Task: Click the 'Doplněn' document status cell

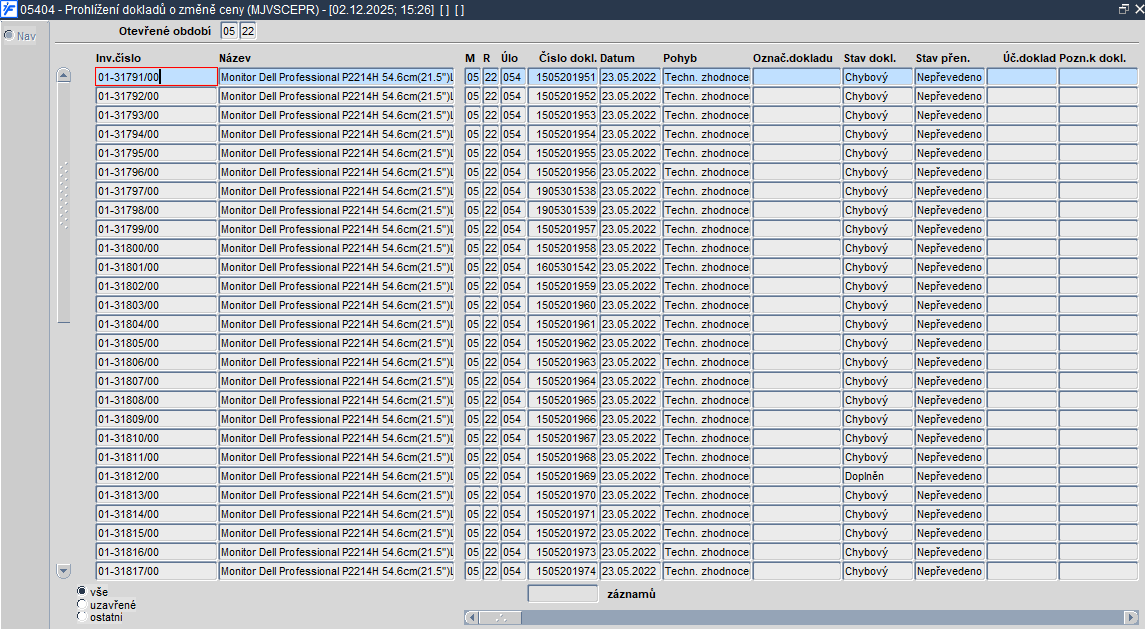Action: (878, 476)
